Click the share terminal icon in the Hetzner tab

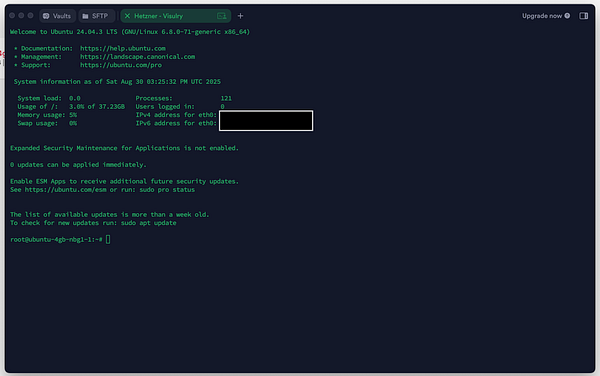tap(222, 16)
